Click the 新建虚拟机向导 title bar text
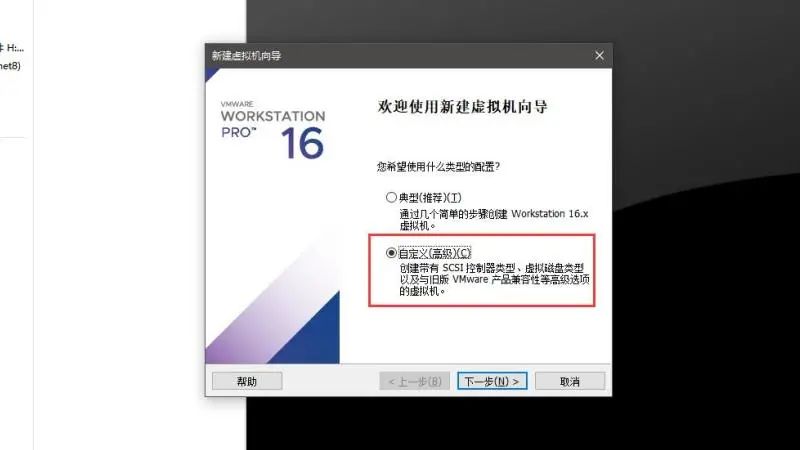Screen dimensions: 800x450 tap(246, 56)
